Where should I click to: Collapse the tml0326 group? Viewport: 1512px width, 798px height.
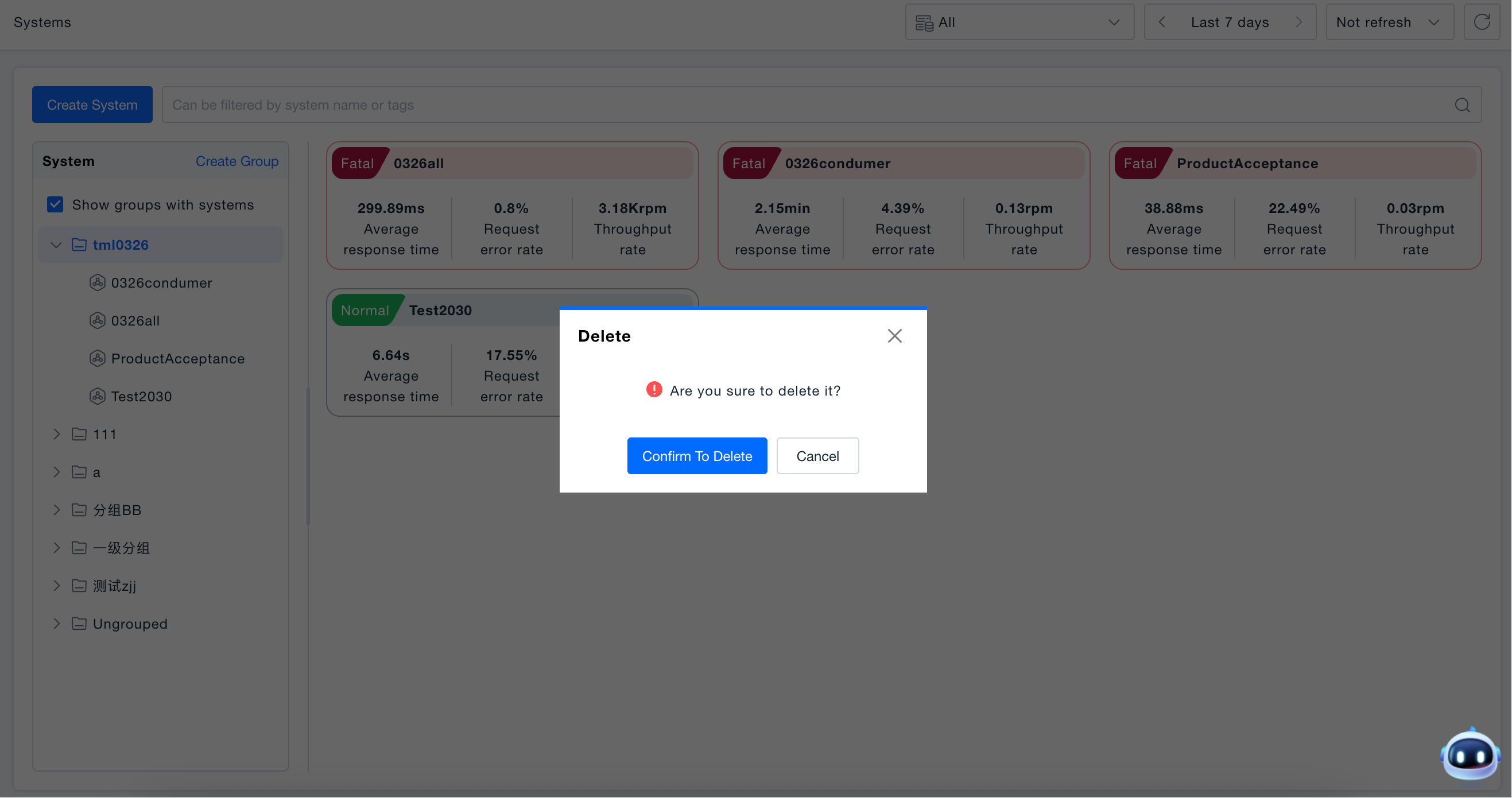click(x=56, y=245)
